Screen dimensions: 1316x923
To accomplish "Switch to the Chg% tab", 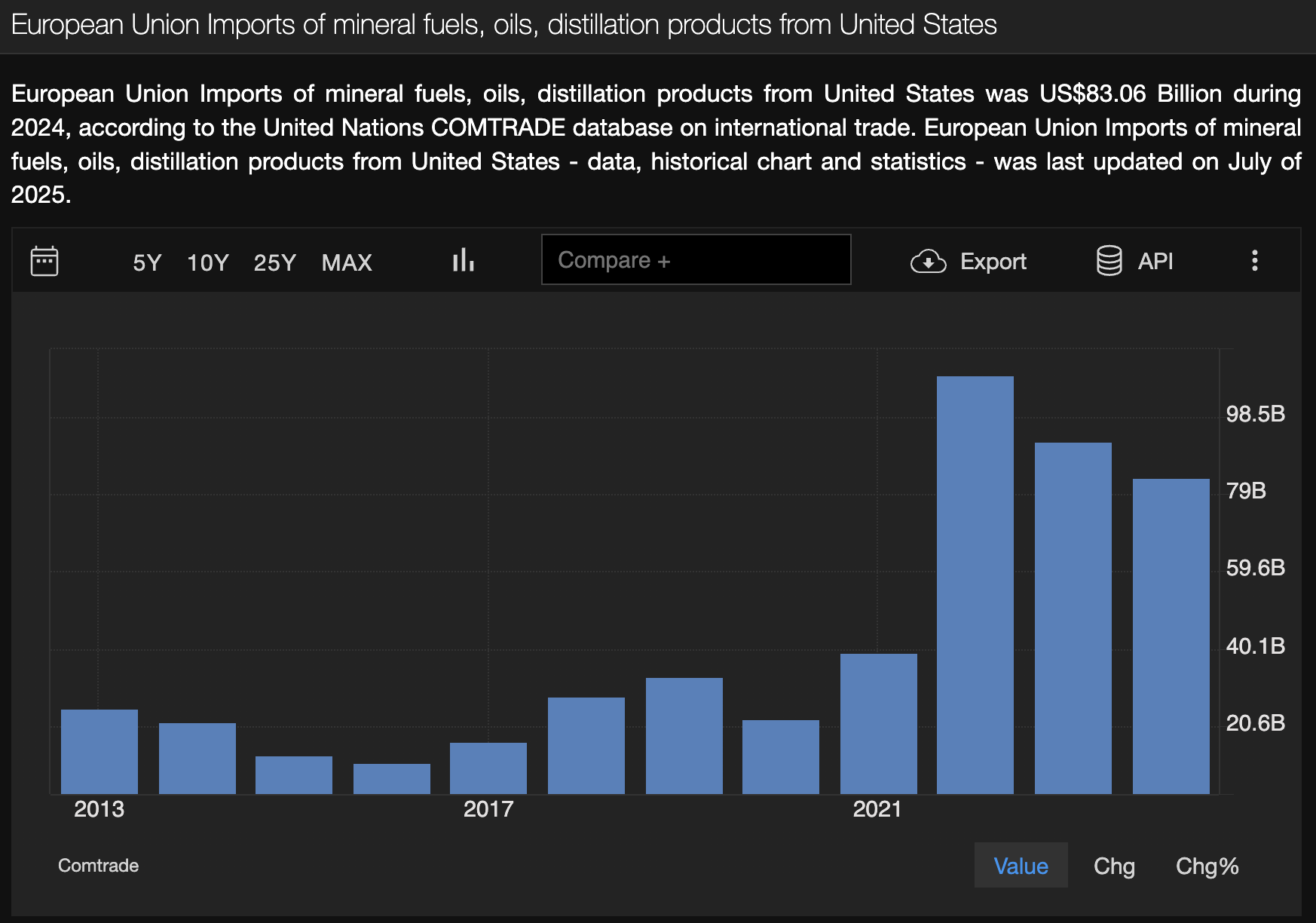I will coord(1207,866).
